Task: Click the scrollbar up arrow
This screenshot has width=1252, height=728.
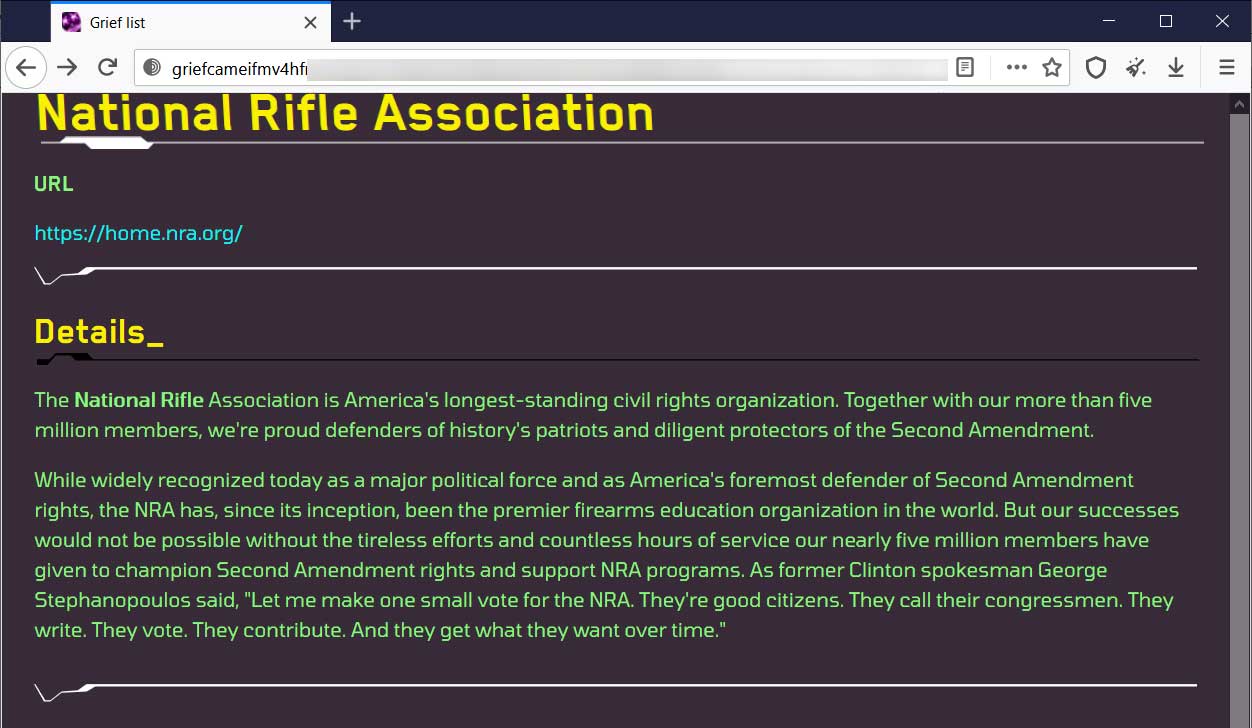Action: [x=1240, y=104]
